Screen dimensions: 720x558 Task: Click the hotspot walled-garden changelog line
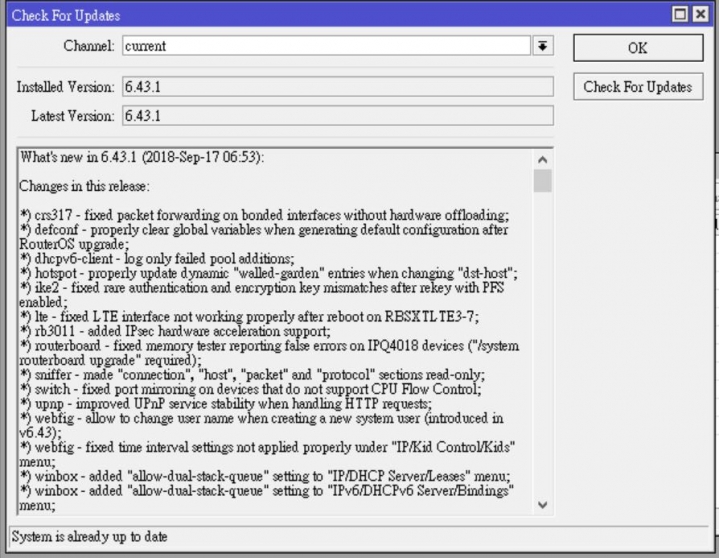coord(269,273)
